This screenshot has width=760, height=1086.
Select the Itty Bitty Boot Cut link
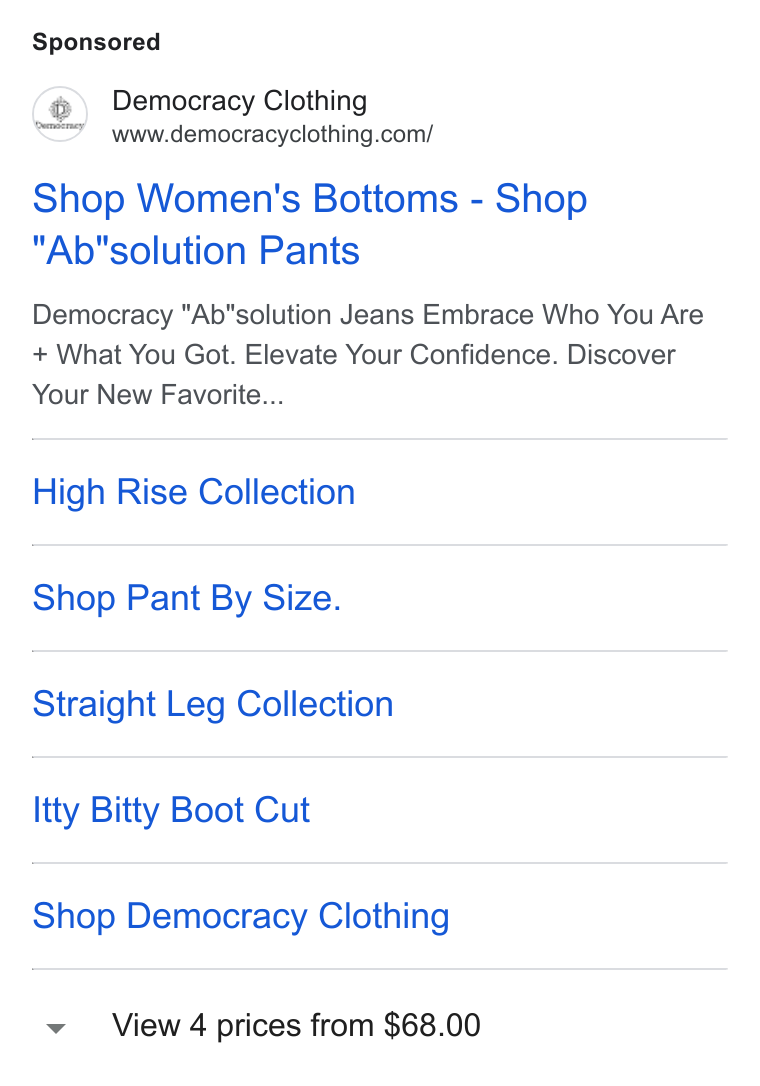click(x=171, y=810)
